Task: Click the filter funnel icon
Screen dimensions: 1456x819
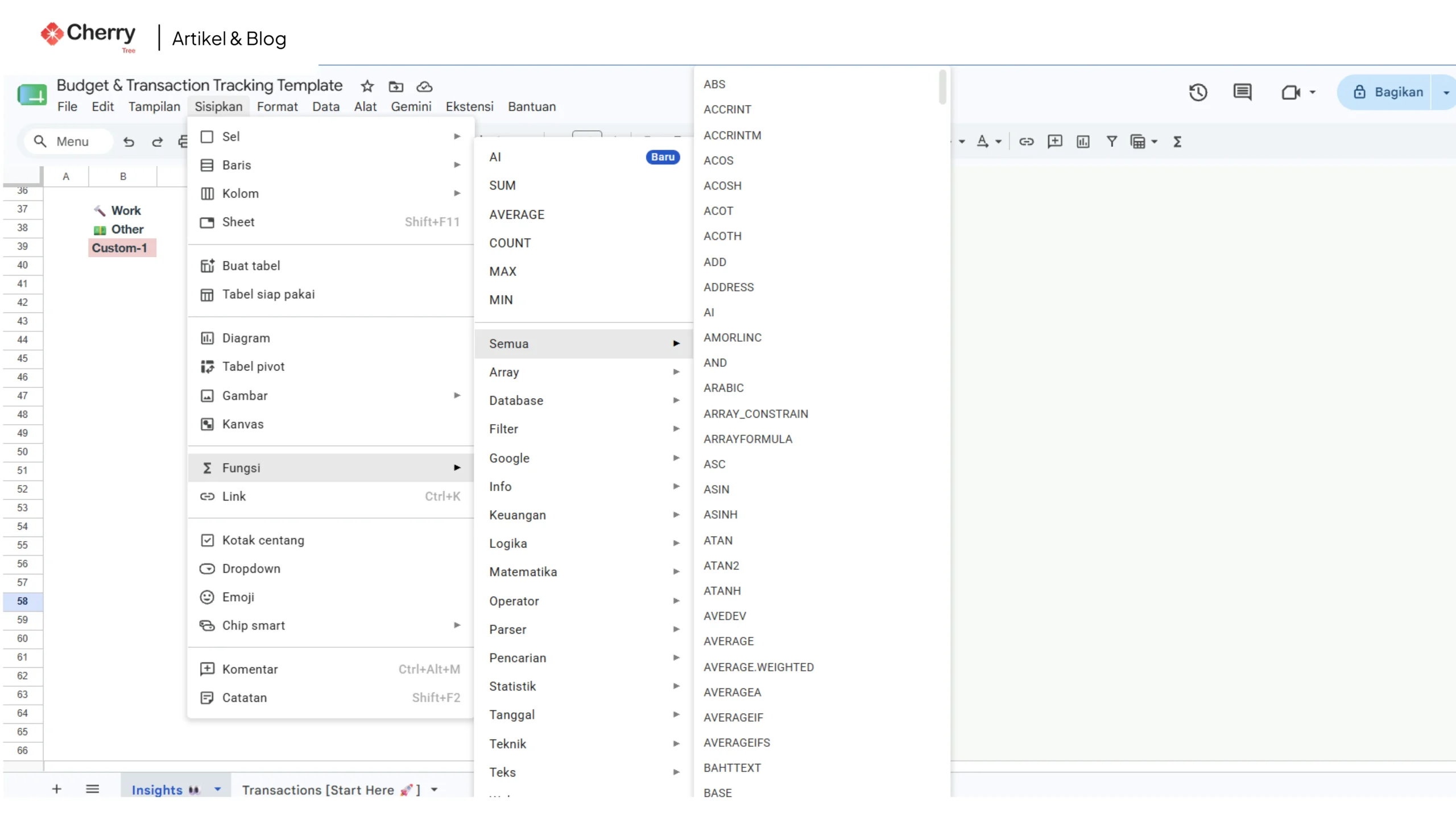Action: pyautogui.click(x=1111, y=142)
